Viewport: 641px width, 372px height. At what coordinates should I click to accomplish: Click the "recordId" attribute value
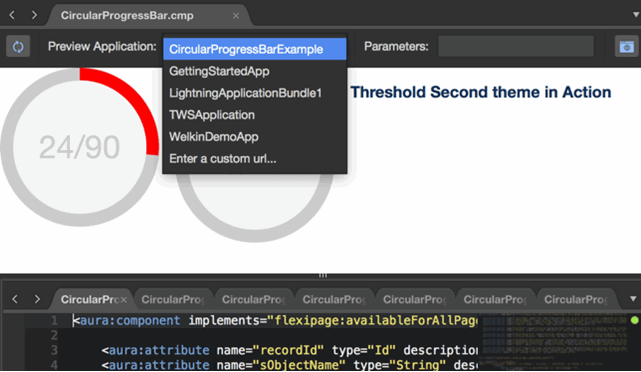click(x=288, y=350)
